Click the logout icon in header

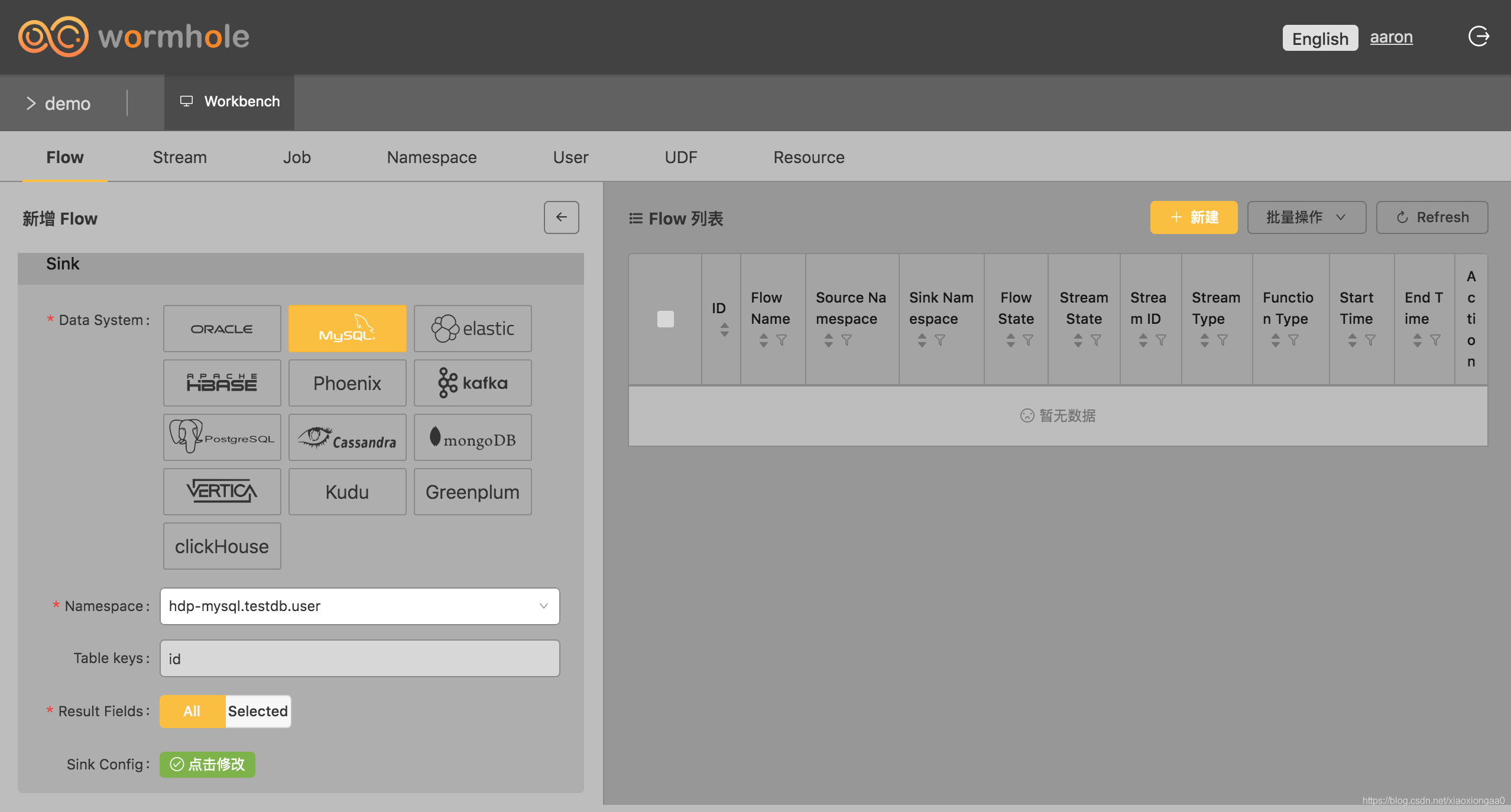[x=1478, y=37]
